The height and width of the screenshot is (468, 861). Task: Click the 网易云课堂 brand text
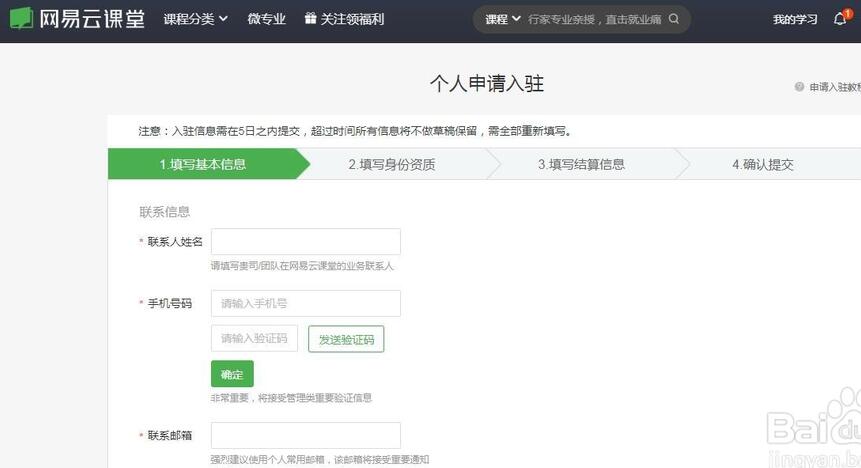click(92, 19)
